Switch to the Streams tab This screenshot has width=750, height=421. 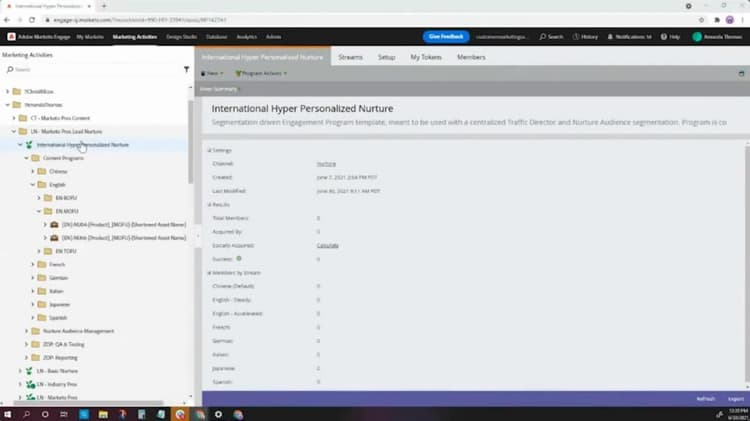tap(351, 57)
